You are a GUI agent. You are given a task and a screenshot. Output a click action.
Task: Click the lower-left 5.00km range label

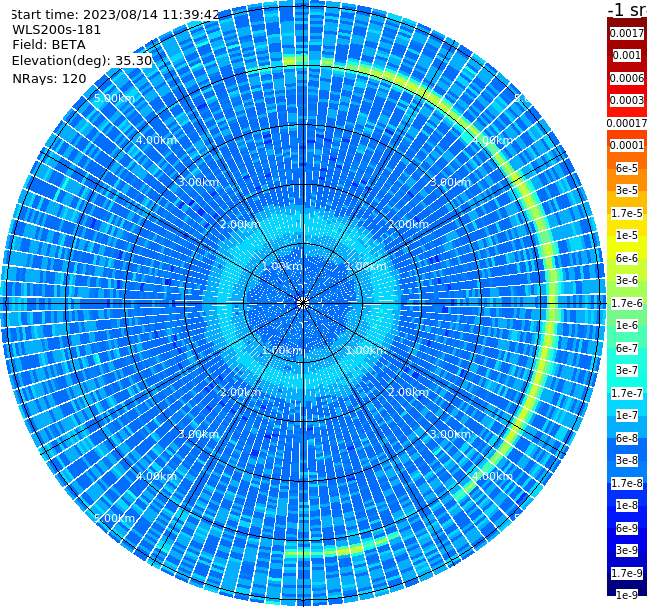(x=114, y=518)
